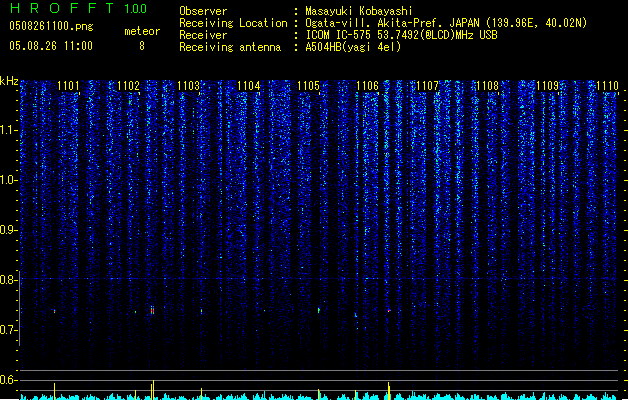Select the Ogata-vill. Akita-Pref. JAPAN location text

click(446, 23)
